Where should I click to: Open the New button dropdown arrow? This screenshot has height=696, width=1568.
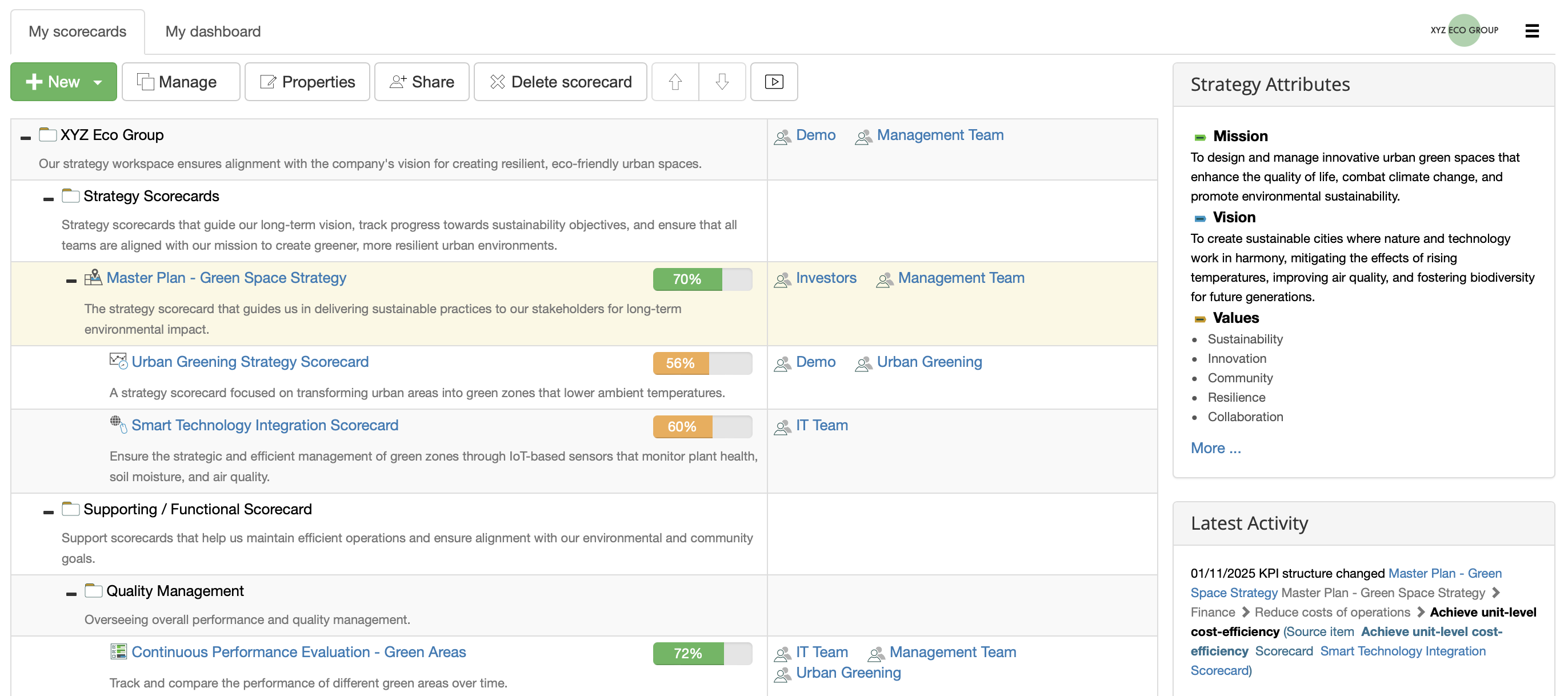(97, 82)
